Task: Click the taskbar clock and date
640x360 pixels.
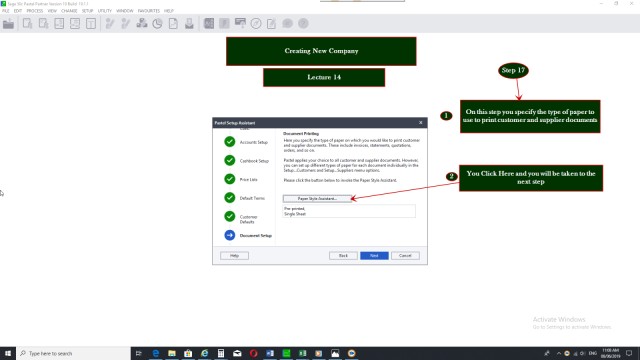Action: tap(611, 353)
